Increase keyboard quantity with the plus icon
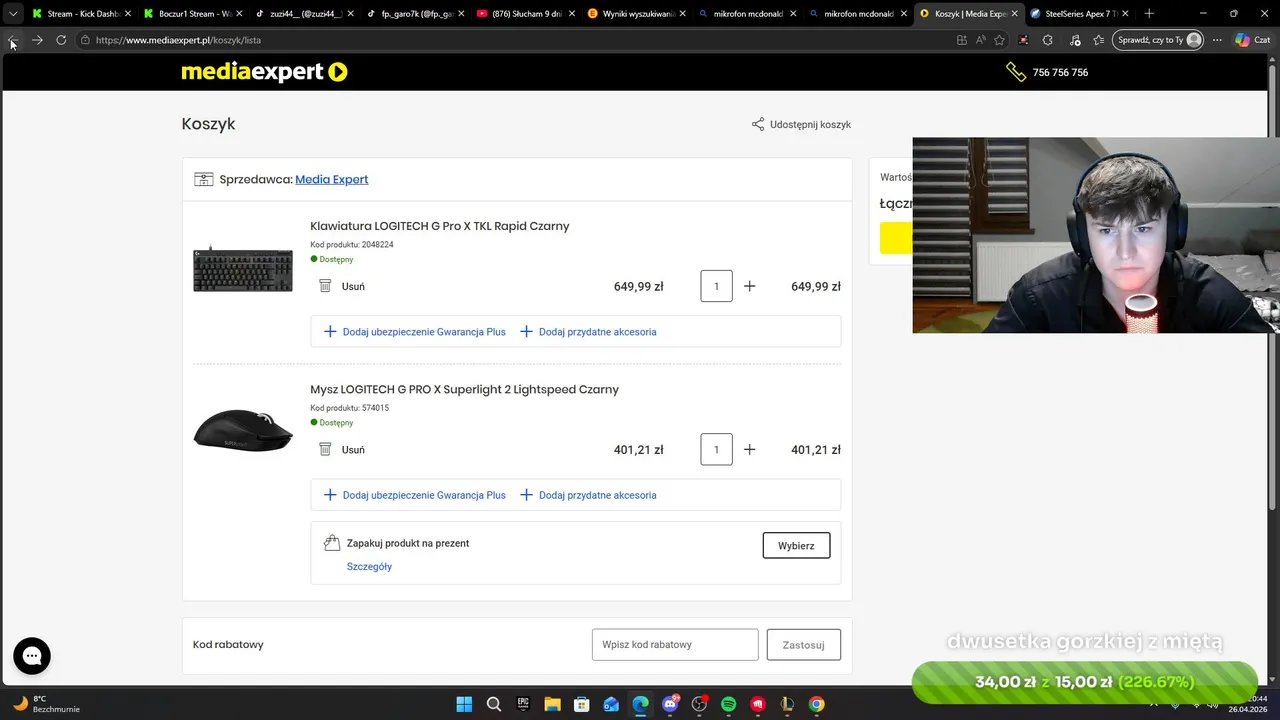Viewport: 1280px width, 720px height. [x=750, y=286]
